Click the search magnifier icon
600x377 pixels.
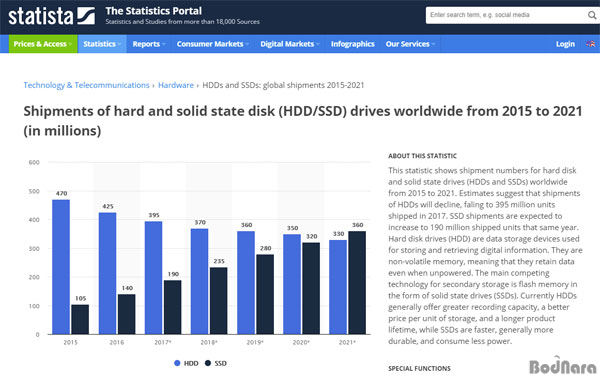tap(592, 15)
